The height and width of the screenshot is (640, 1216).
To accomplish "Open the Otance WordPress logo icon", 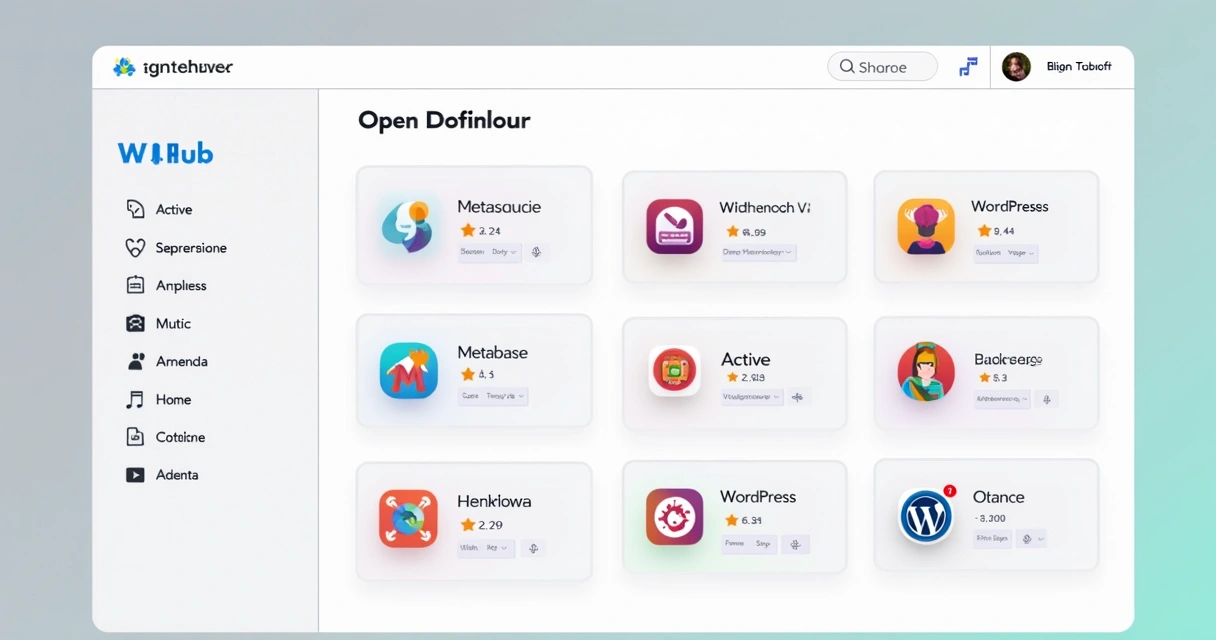I will coord(925,516).
